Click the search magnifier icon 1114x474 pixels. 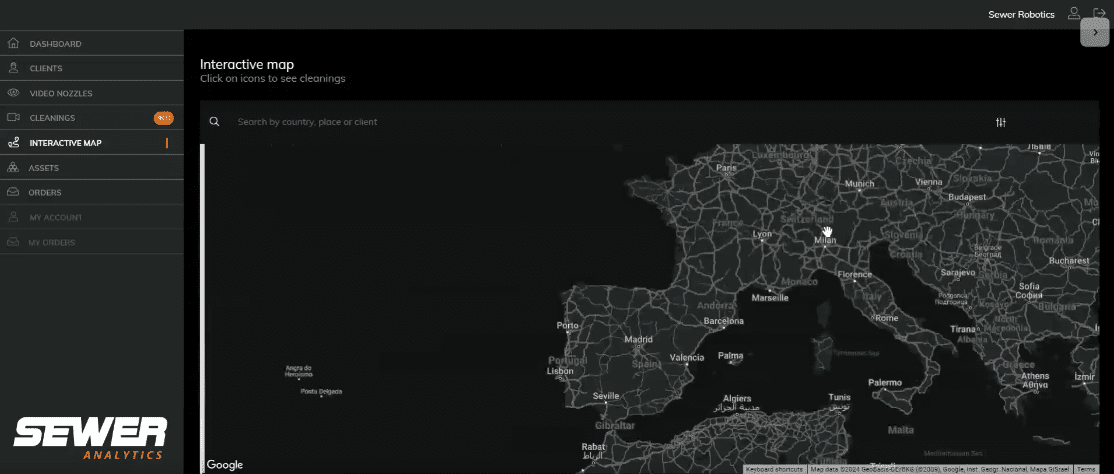click(214, 122)
